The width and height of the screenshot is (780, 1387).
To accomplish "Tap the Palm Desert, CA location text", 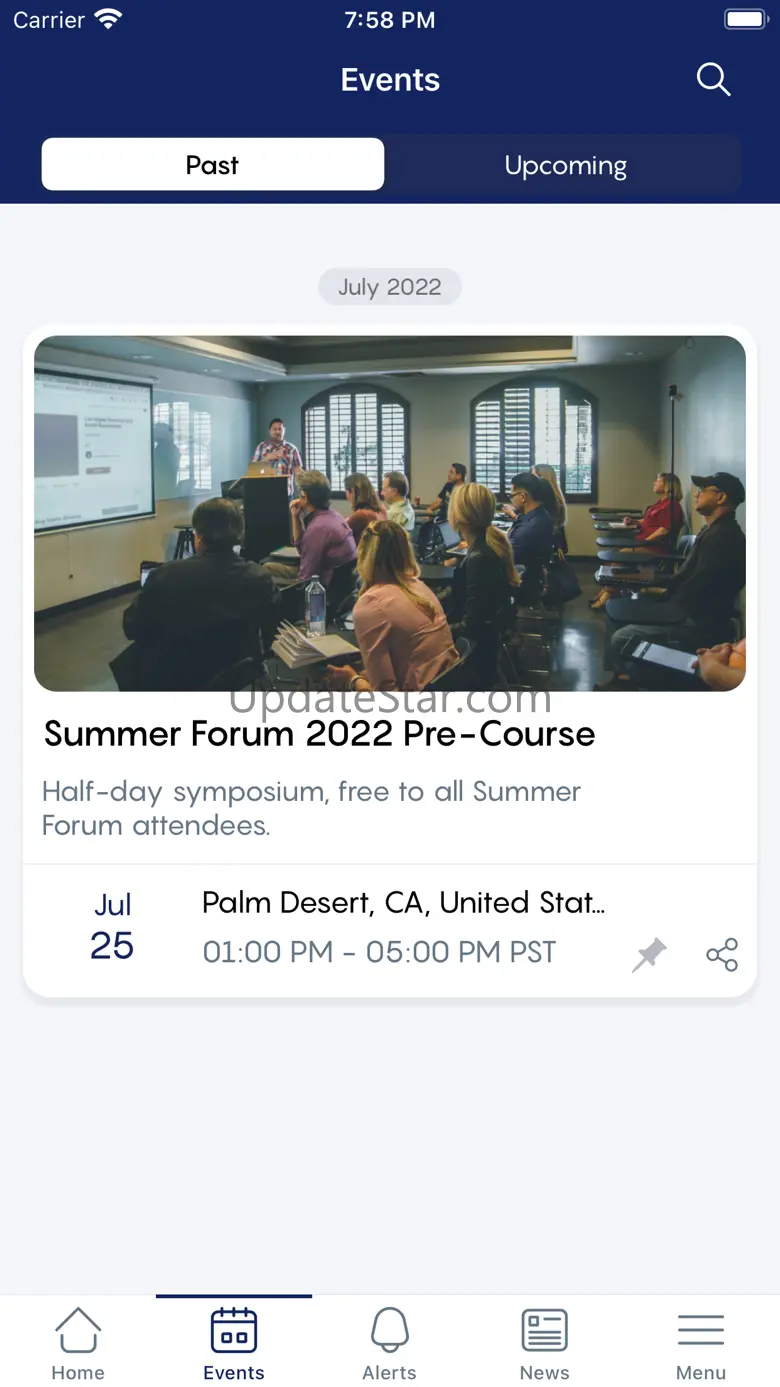I will pyautogui.click(x=403, y=903).
